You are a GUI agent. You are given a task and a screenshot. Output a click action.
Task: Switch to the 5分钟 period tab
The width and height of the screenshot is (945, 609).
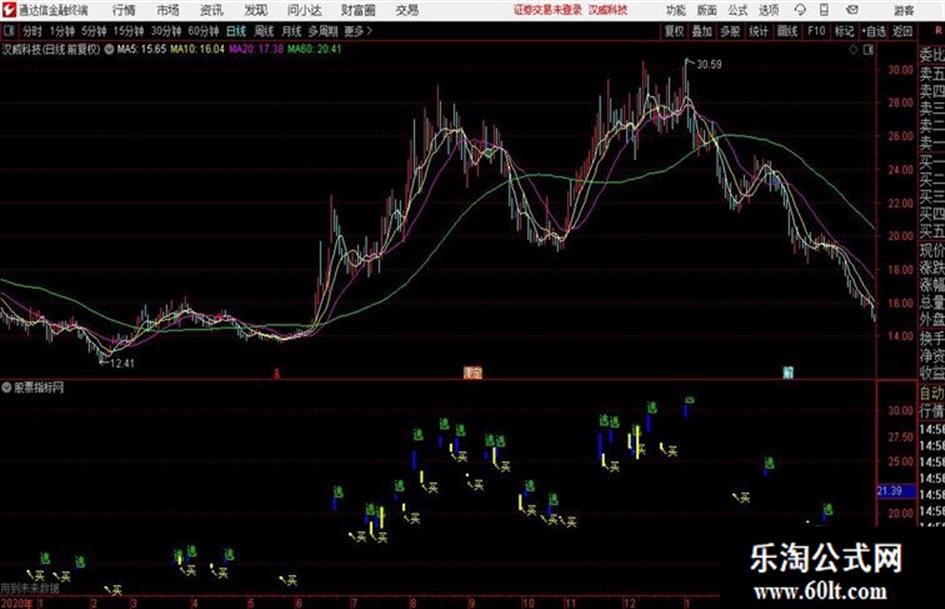click(x=94, y=31)
